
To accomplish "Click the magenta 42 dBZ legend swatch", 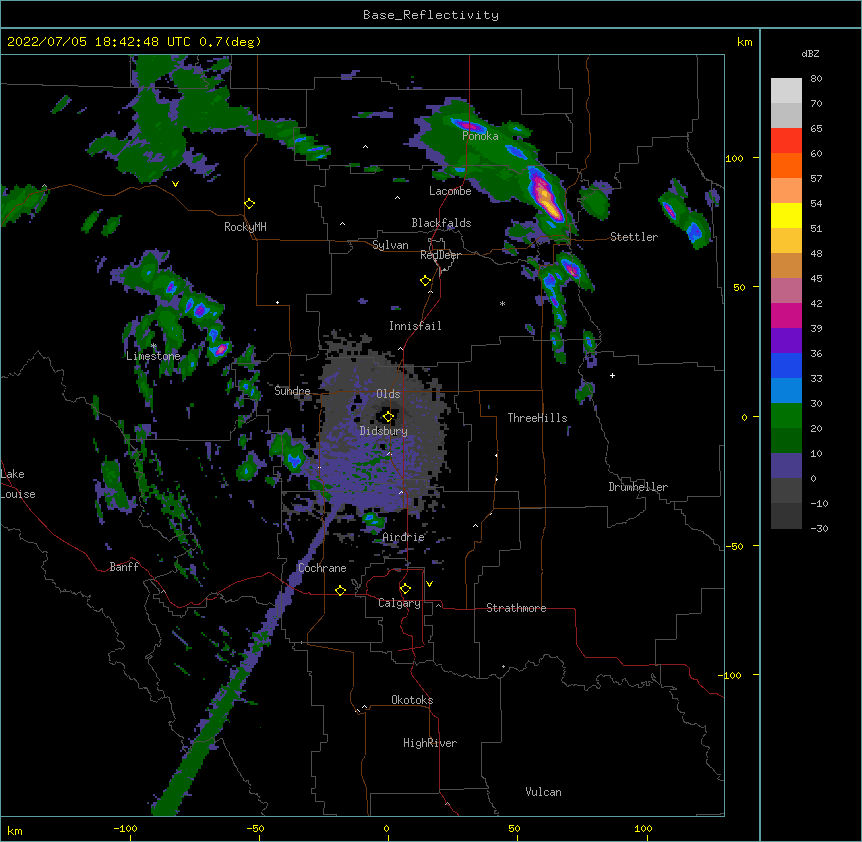I will [x=786, y=315].
